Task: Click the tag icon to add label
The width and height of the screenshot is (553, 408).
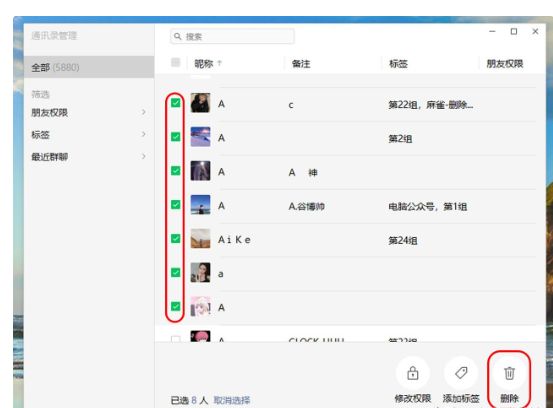Action: pos(461,373)
